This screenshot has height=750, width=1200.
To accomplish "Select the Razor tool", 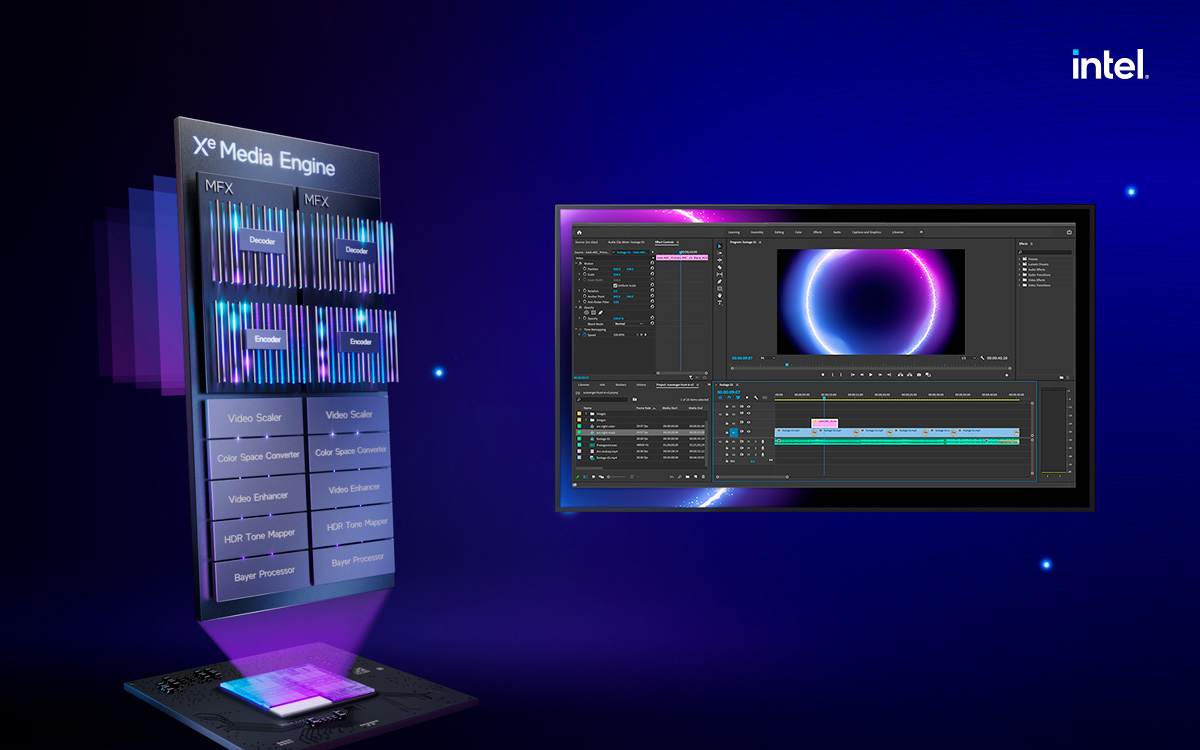I will (x=720, y=267).
